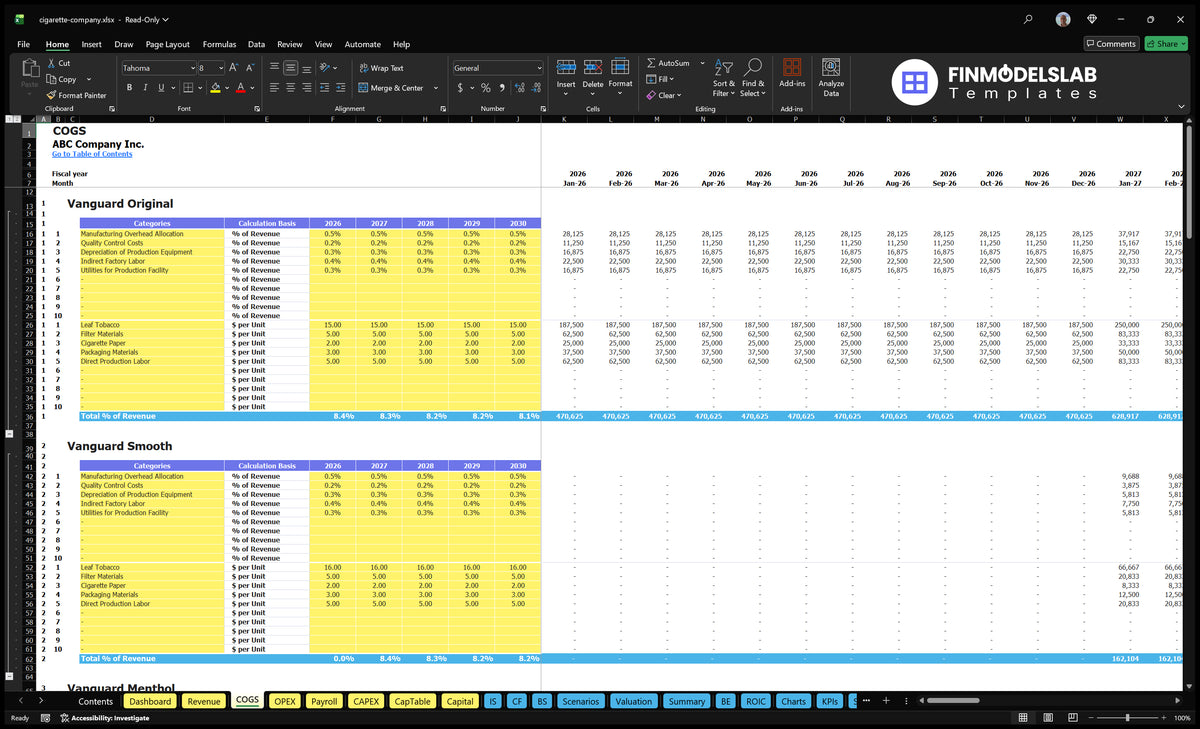1200x729 pixels.
Task: Switch to Page Layout view in status bar
Action: pos(1050,718)
